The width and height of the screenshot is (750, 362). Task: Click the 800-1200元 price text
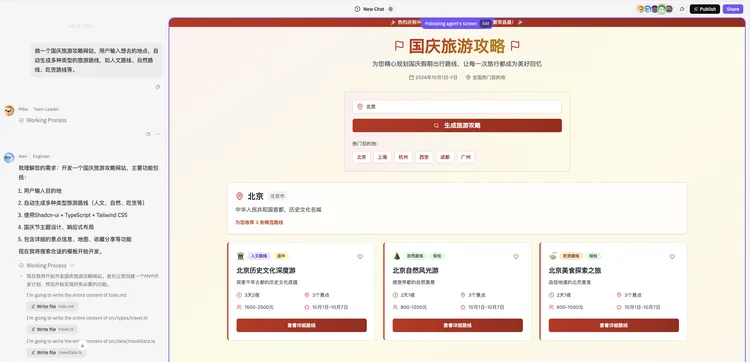click(x=413, y=307)
